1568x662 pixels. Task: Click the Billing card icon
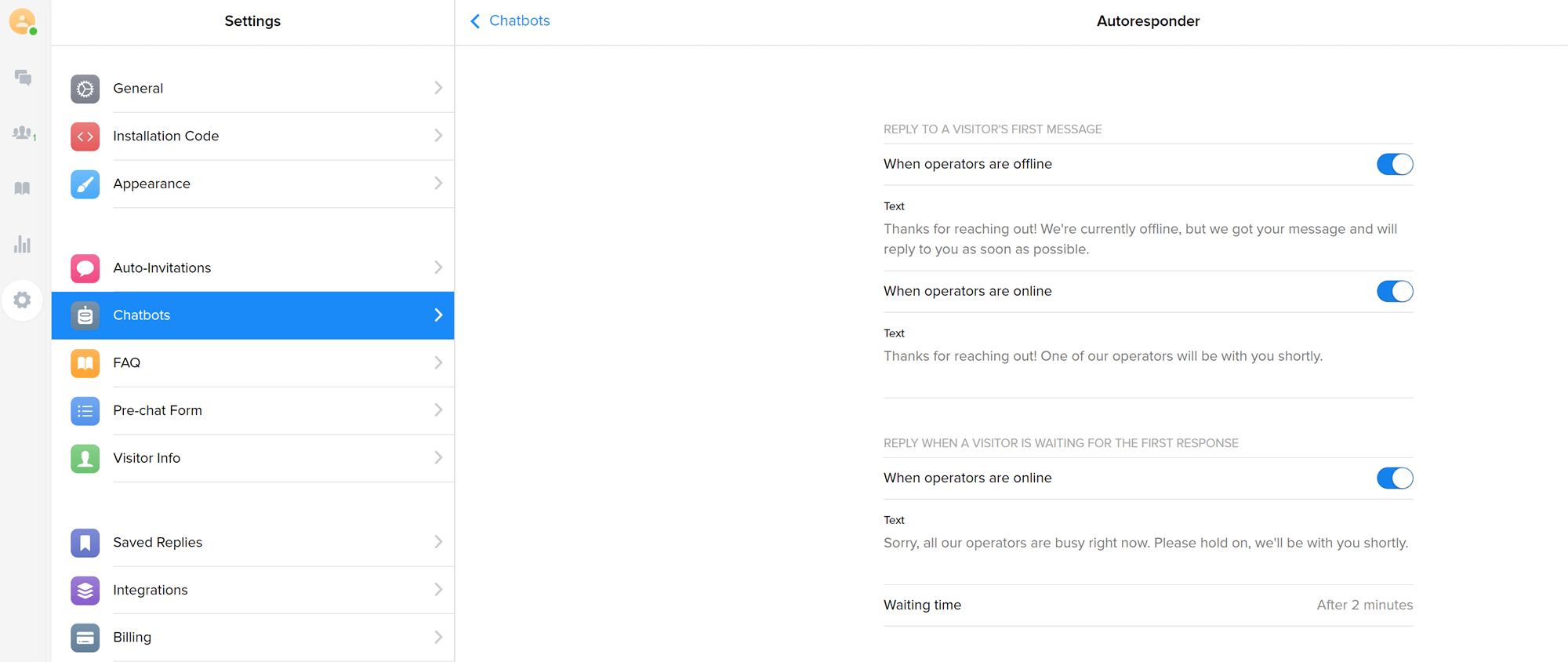[85, 638]
